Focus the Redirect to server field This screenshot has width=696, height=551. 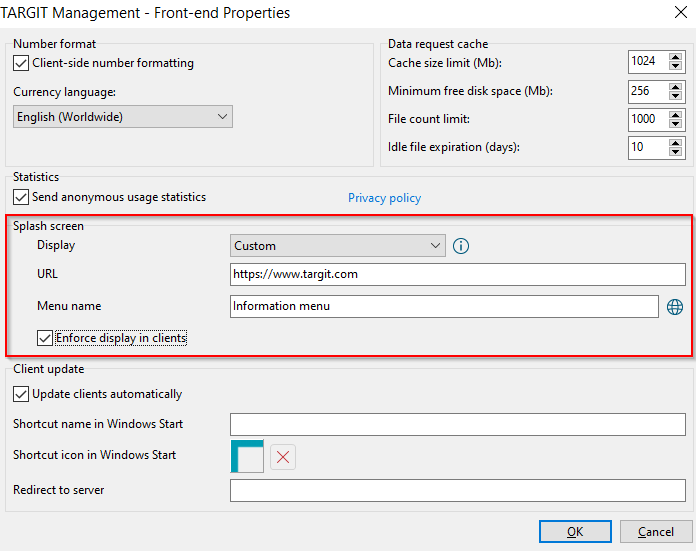(x=458, y=490)
